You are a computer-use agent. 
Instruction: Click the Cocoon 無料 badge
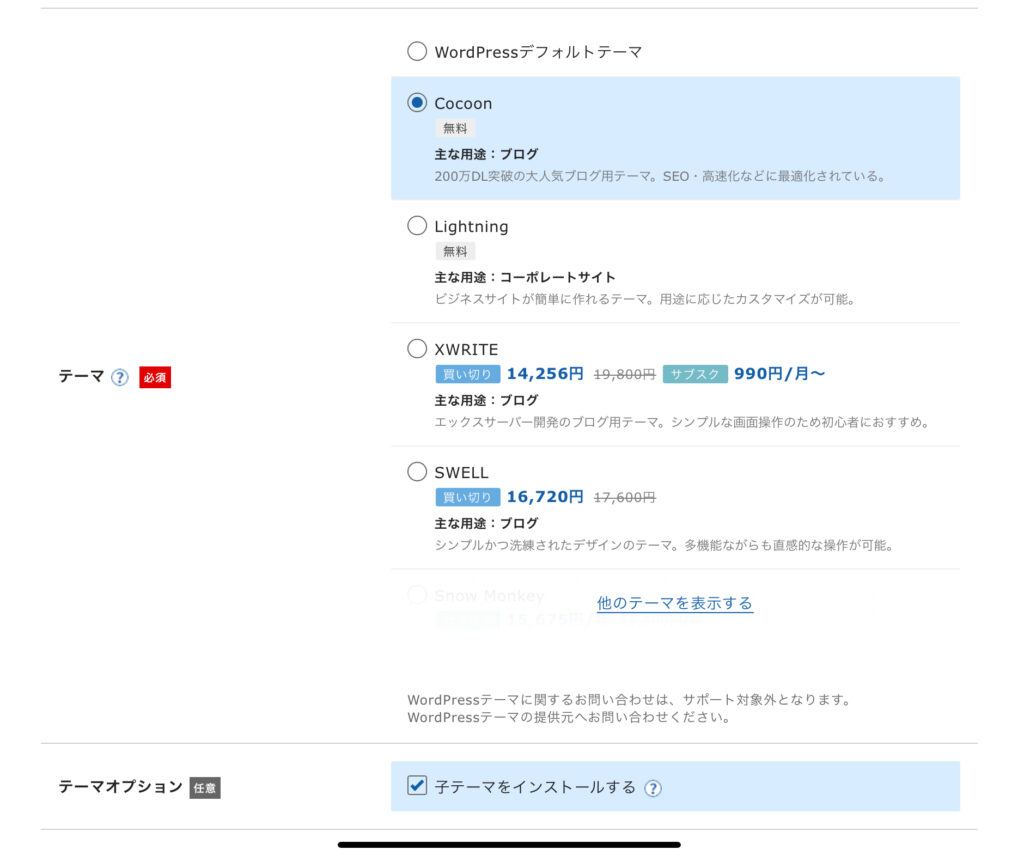pos(455,129)
